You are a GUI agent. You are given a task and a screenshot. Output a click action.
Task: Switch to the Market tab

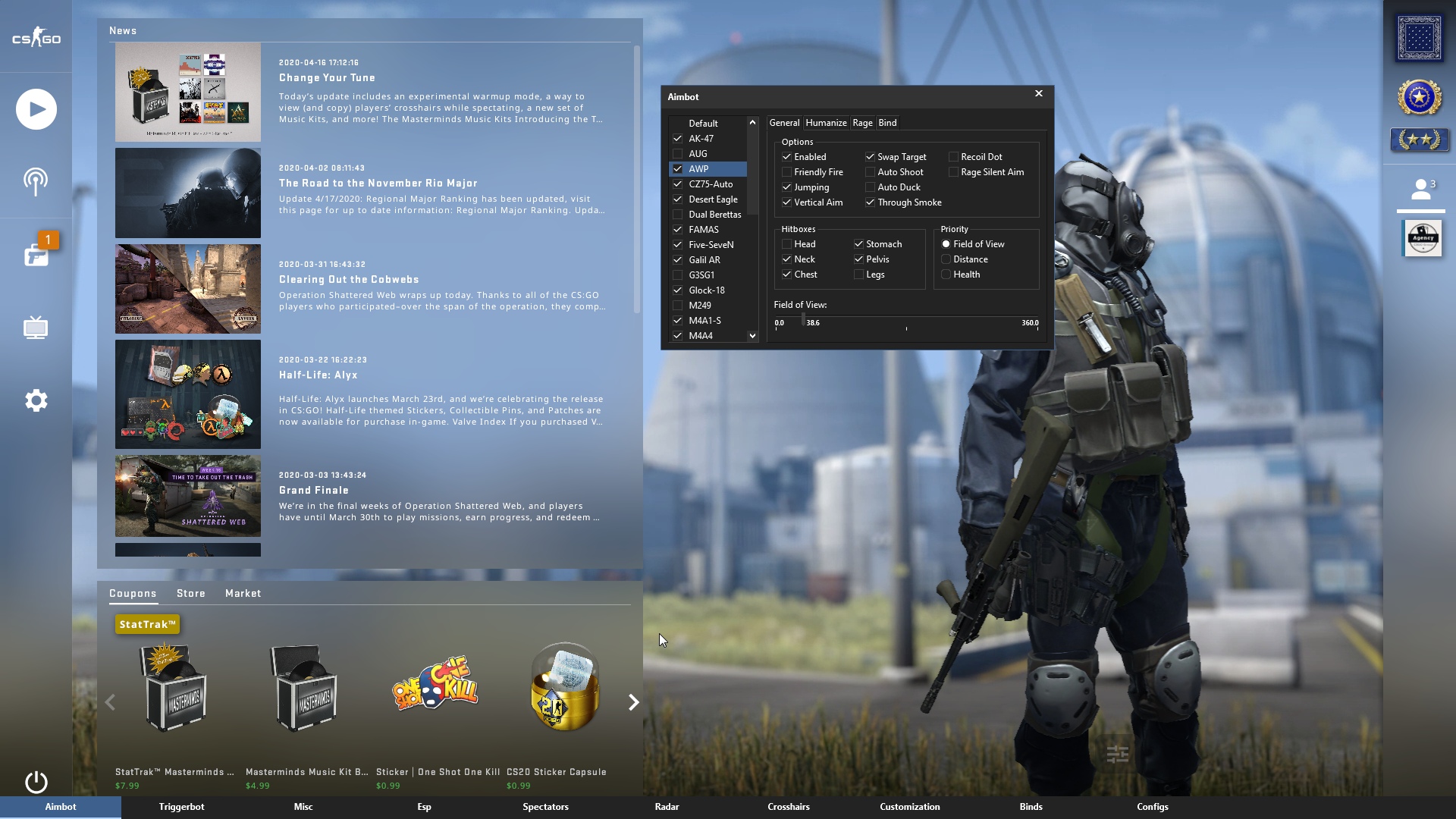point(243,593)
